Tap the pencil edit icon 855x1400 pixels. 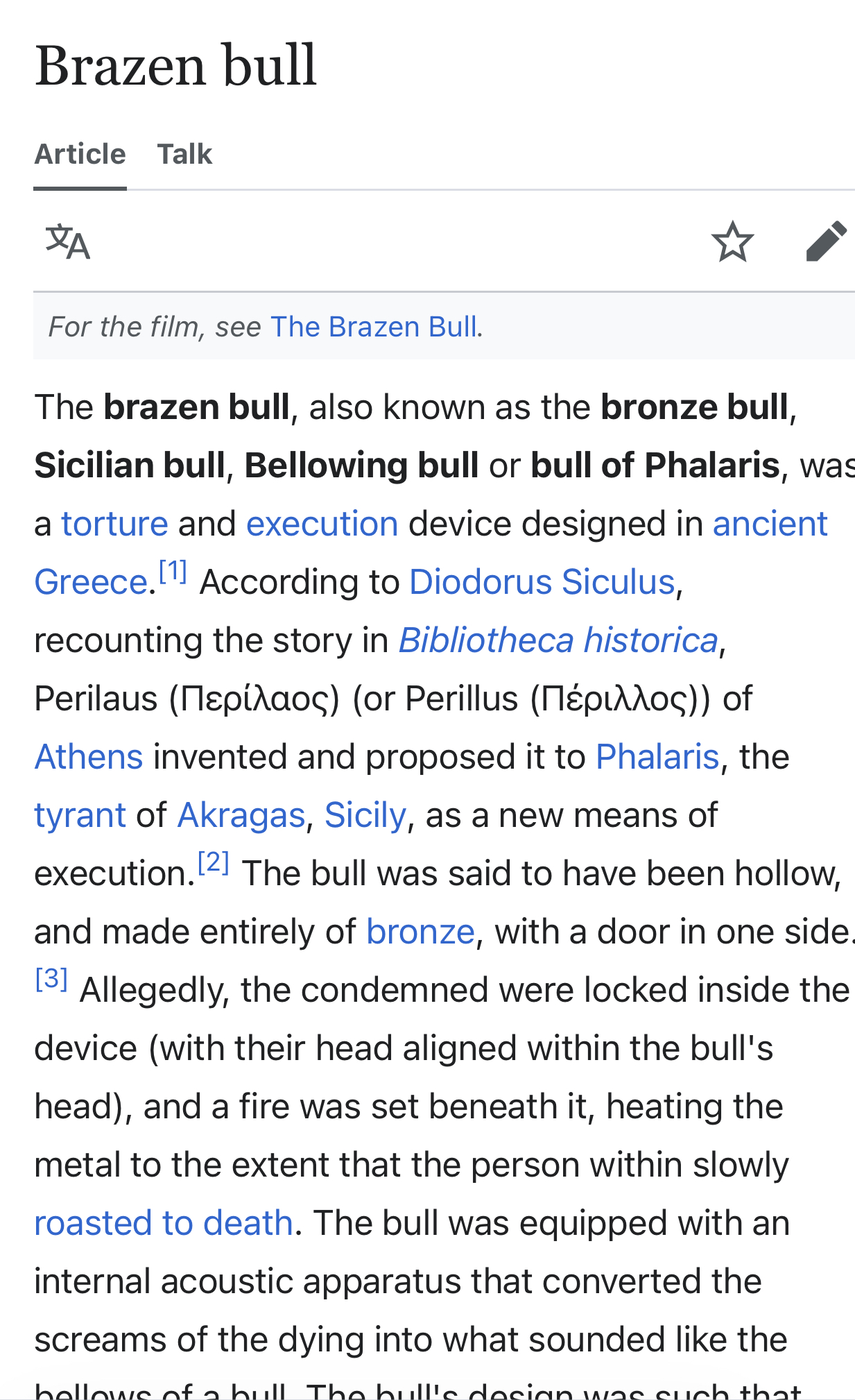826,241
